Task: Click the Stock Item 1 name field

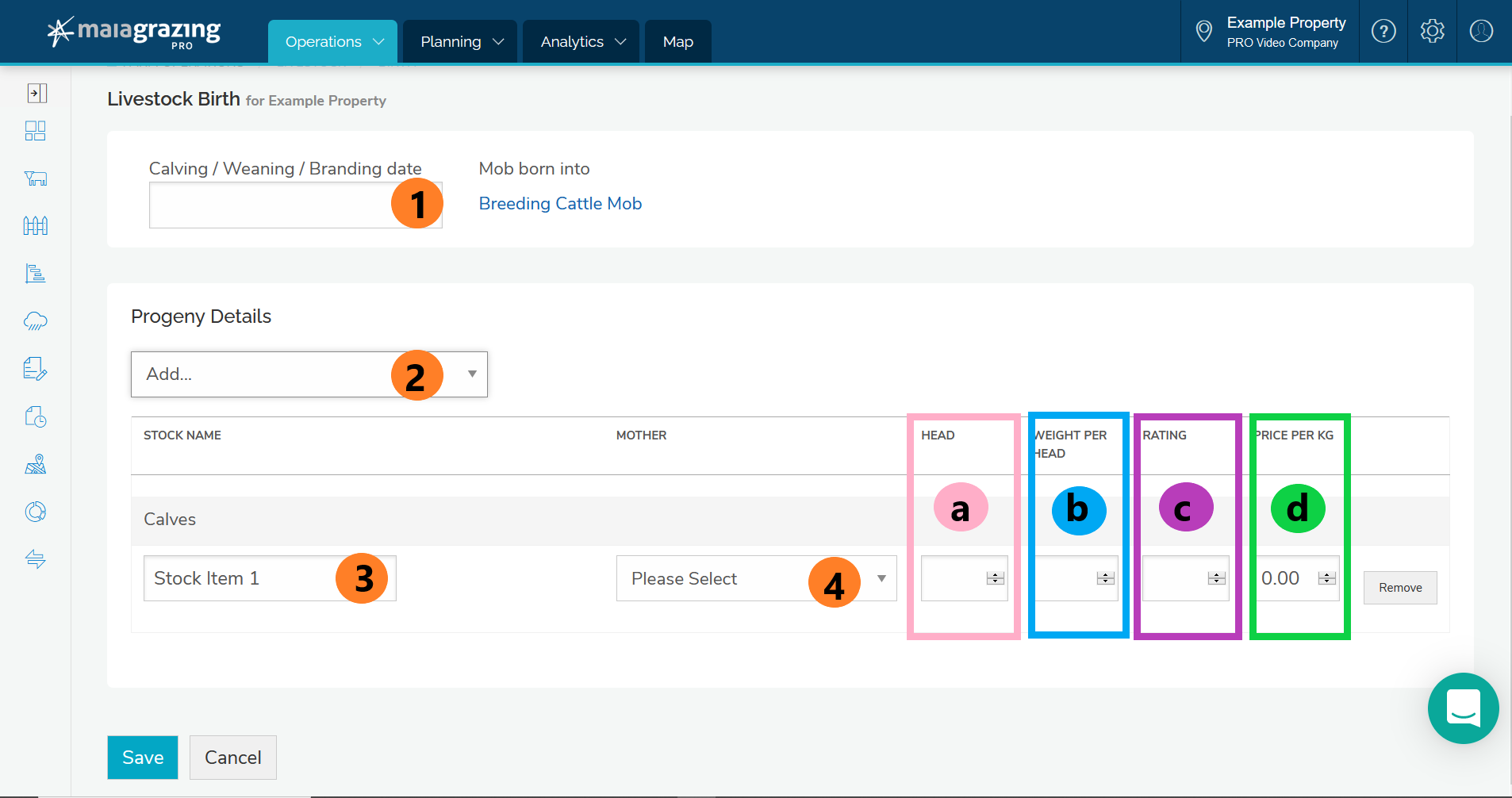Action: pos(238,578)
